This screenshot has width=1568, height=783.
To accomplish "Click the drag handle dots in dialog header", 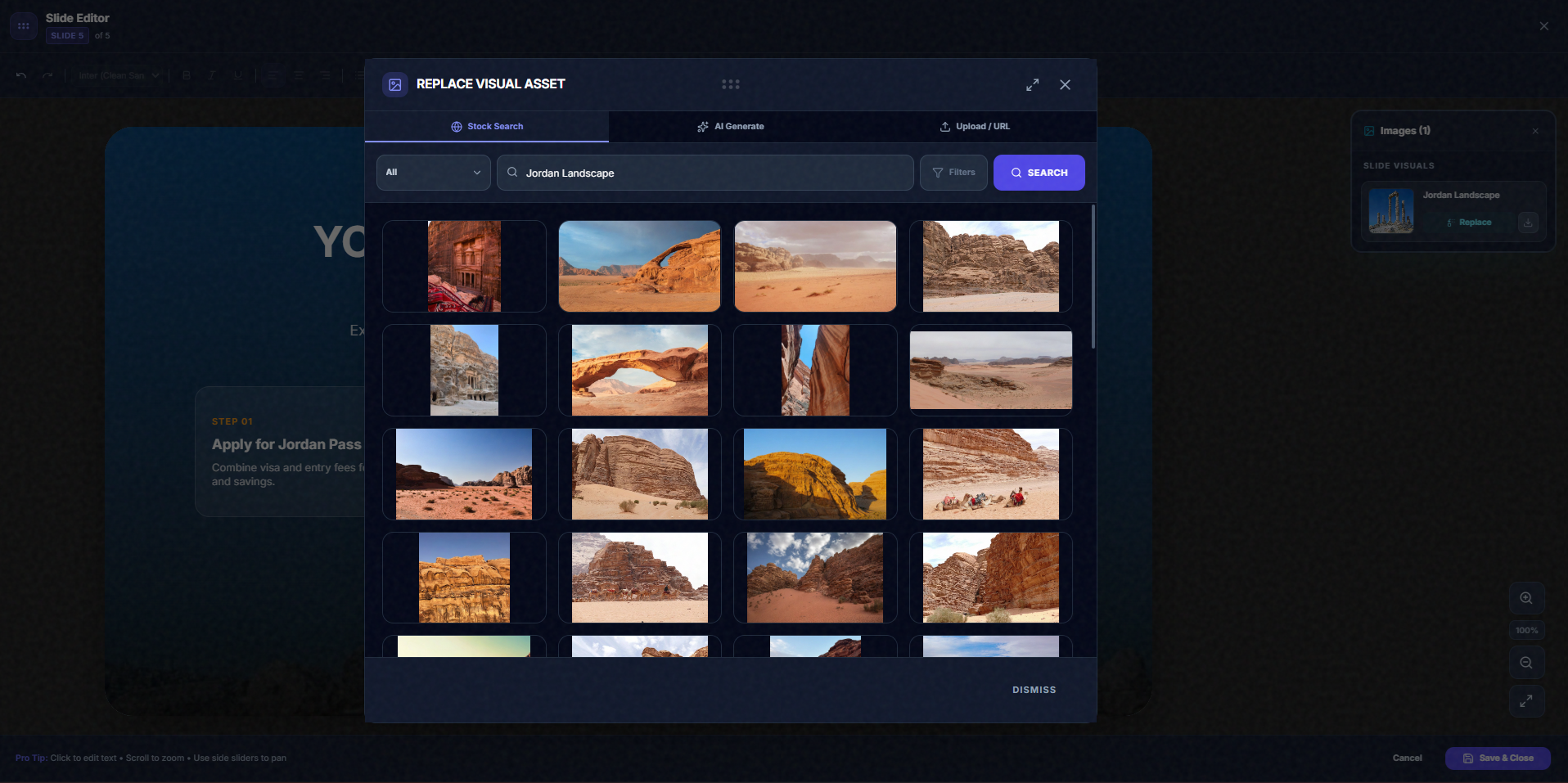I will (x=731, y=84).
